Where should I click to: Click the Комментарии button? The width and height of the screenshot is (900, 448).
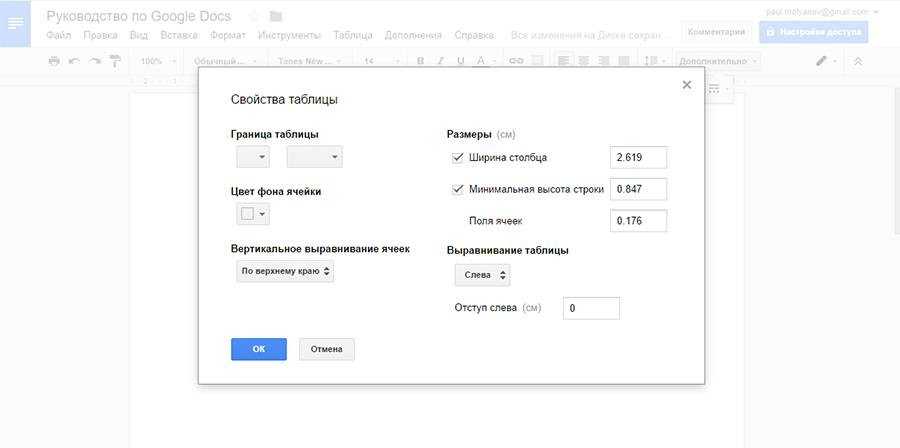tap(716, 32)
